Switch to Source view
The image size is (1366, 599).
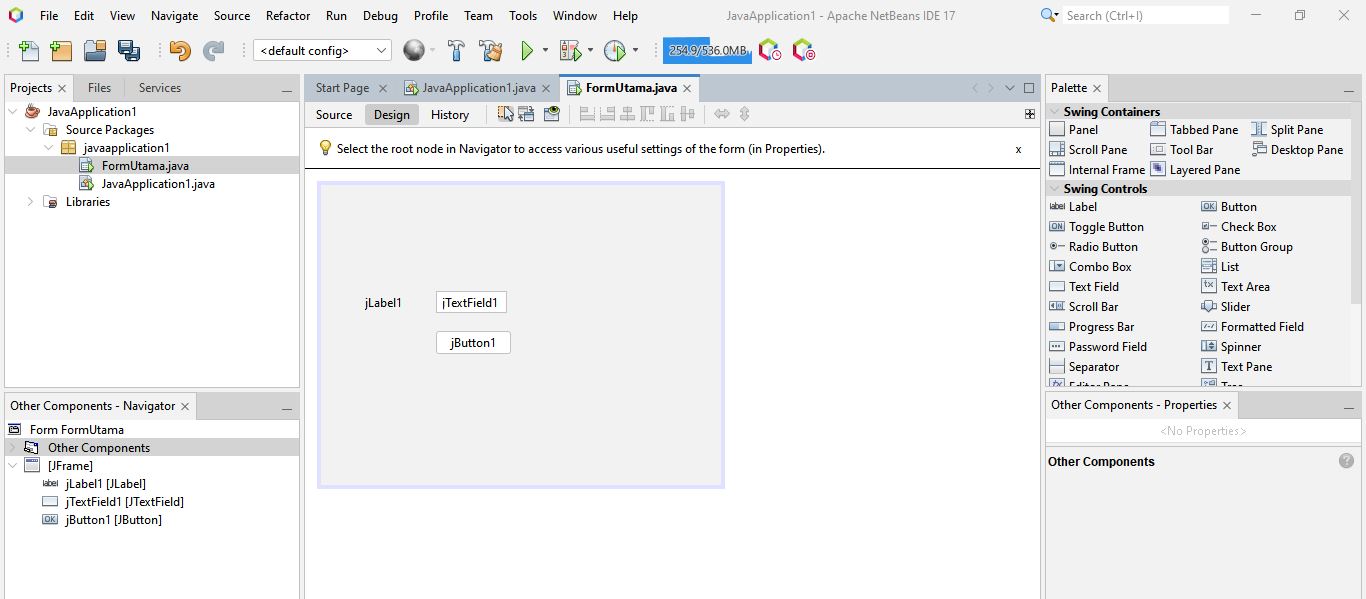click(334, 115)
